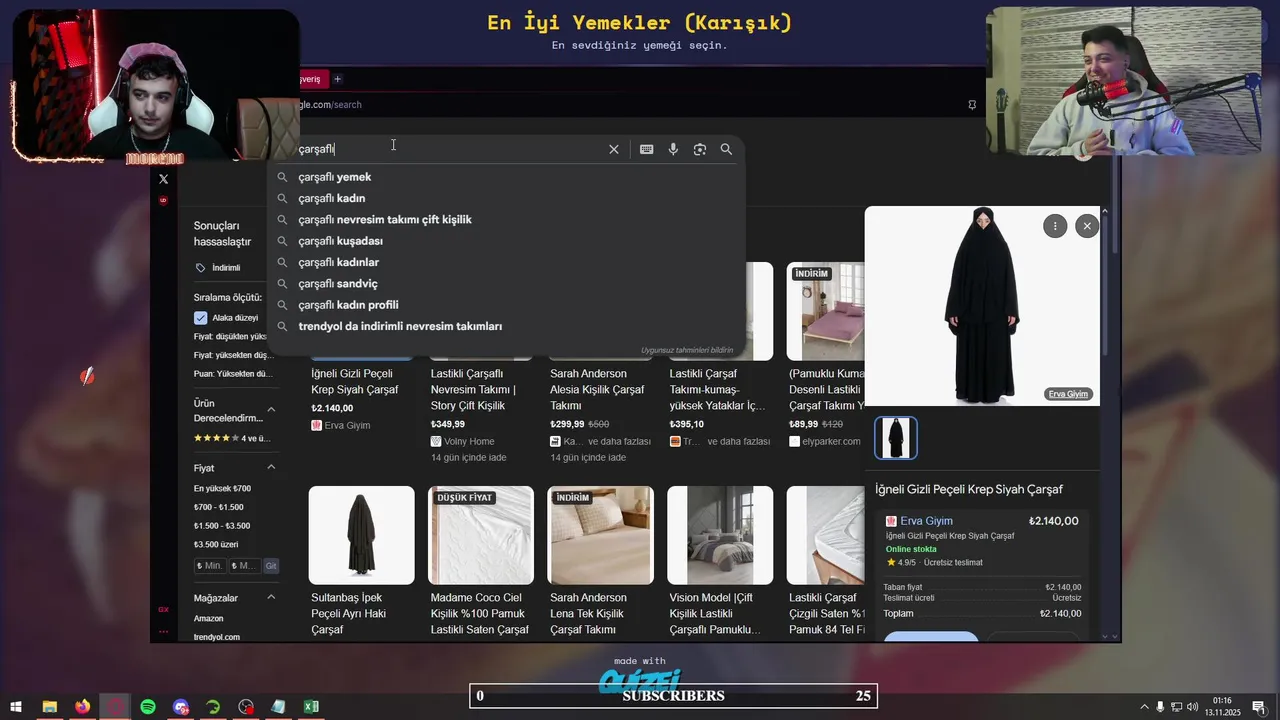
Task: Open Sarah Anderson Lena Tek Kişilik product
Action: [x=600, y=561]
